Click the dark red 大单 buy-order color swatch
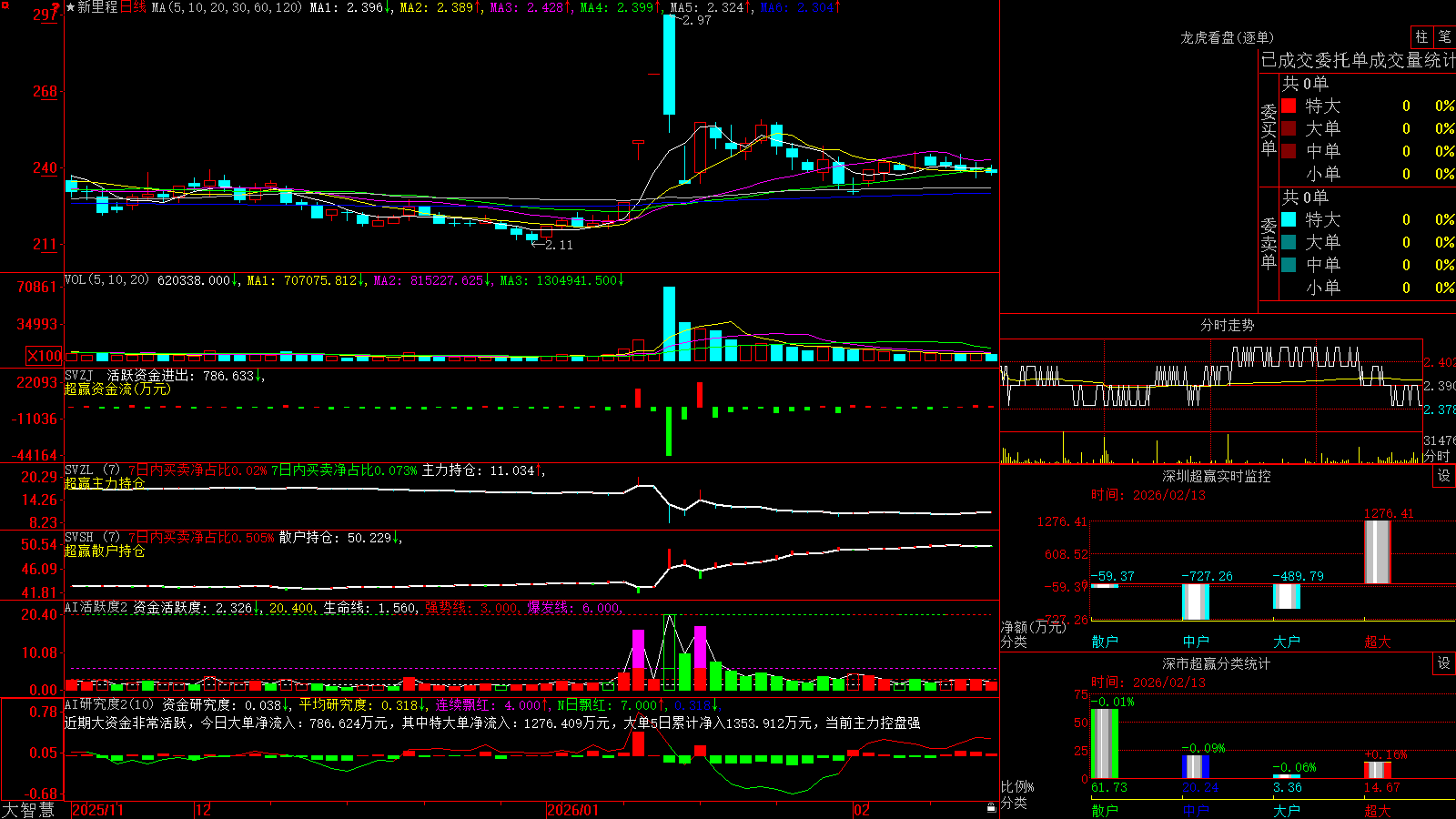The width and height of the screenshot is (1456, 819). (x=1289, y=128)
